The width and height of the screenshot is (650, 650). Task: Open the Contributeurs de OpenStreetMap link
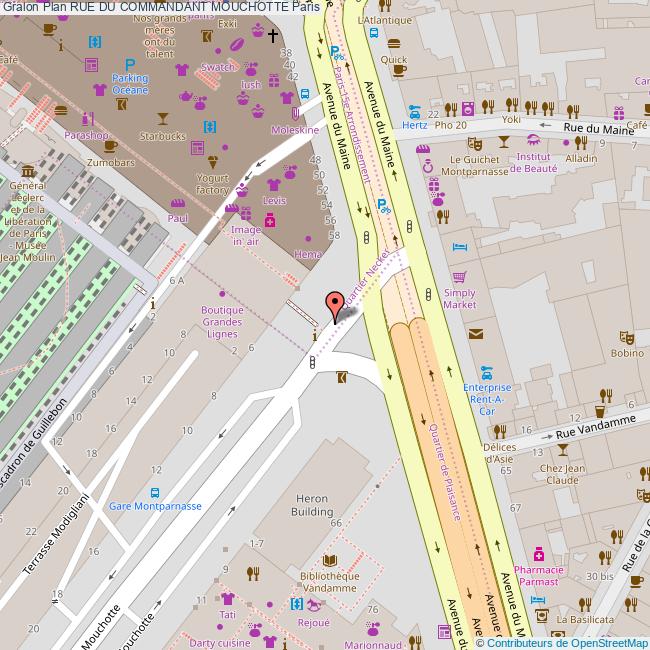click(x=564, y=642)
